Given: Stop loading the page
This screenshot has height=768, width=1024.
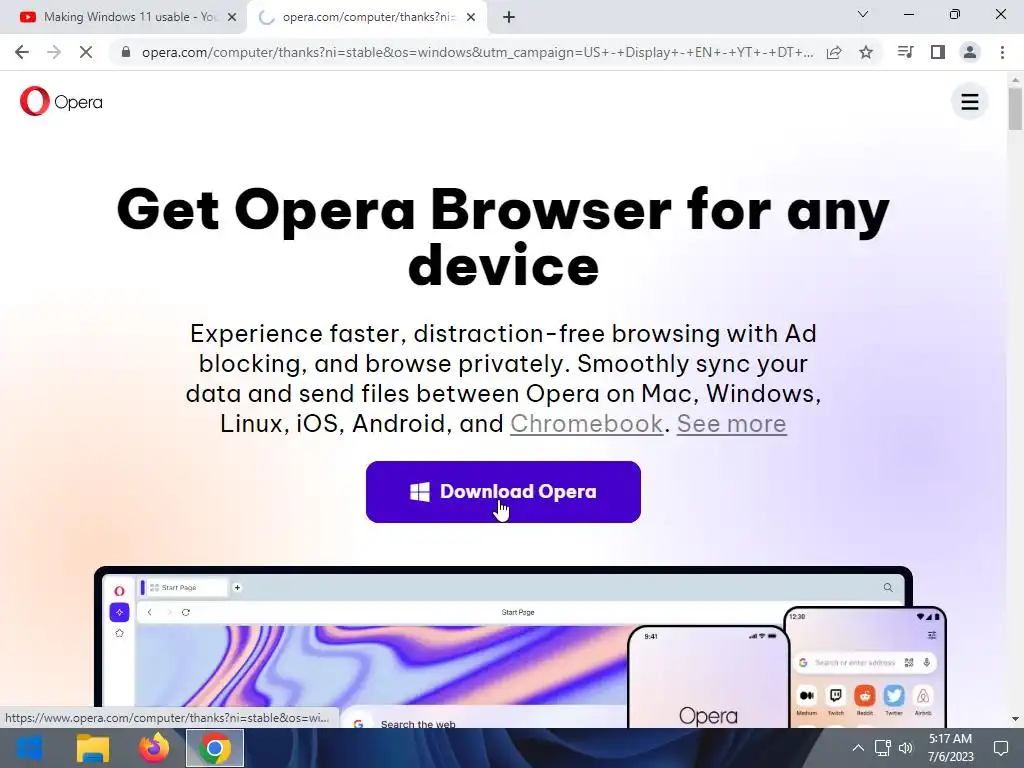Looking at the screenshot, I should point(86,52).
